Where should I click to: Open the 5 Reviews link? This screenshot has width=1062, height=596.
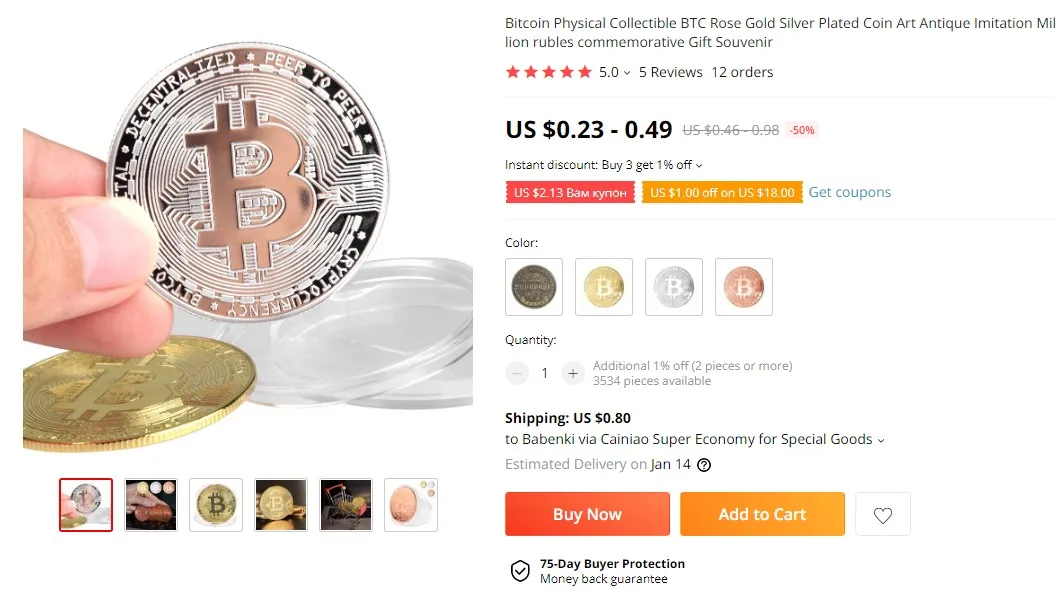point(671,72)
